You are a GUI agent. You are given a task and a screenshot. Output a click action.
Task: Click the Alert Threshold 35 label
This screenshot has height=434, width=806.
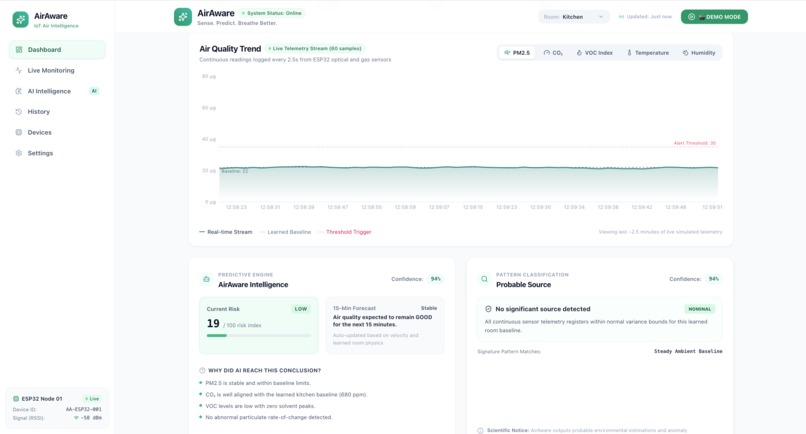(694, 143)
